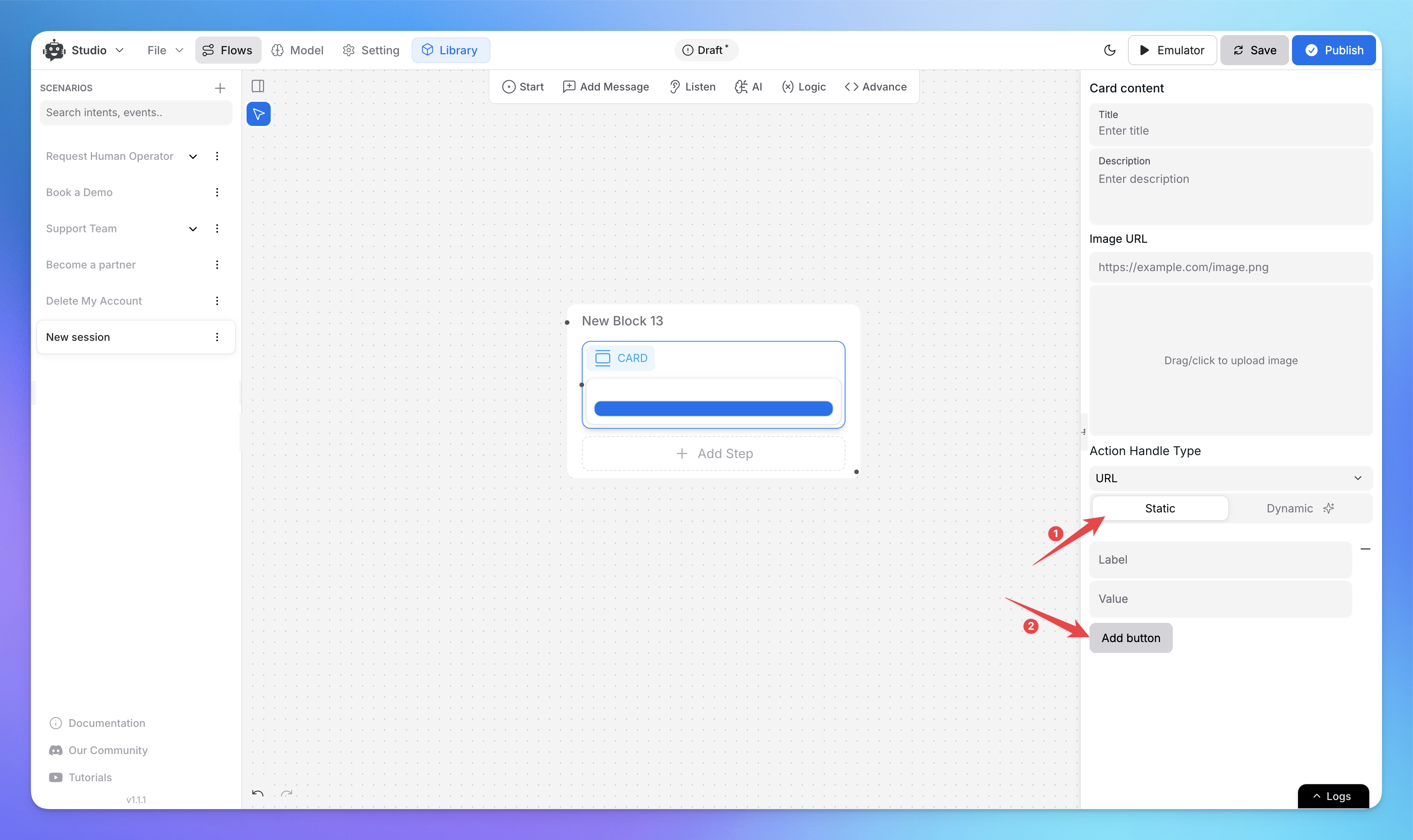
Task: Open the Tutorials link
Action: (80, 778)
